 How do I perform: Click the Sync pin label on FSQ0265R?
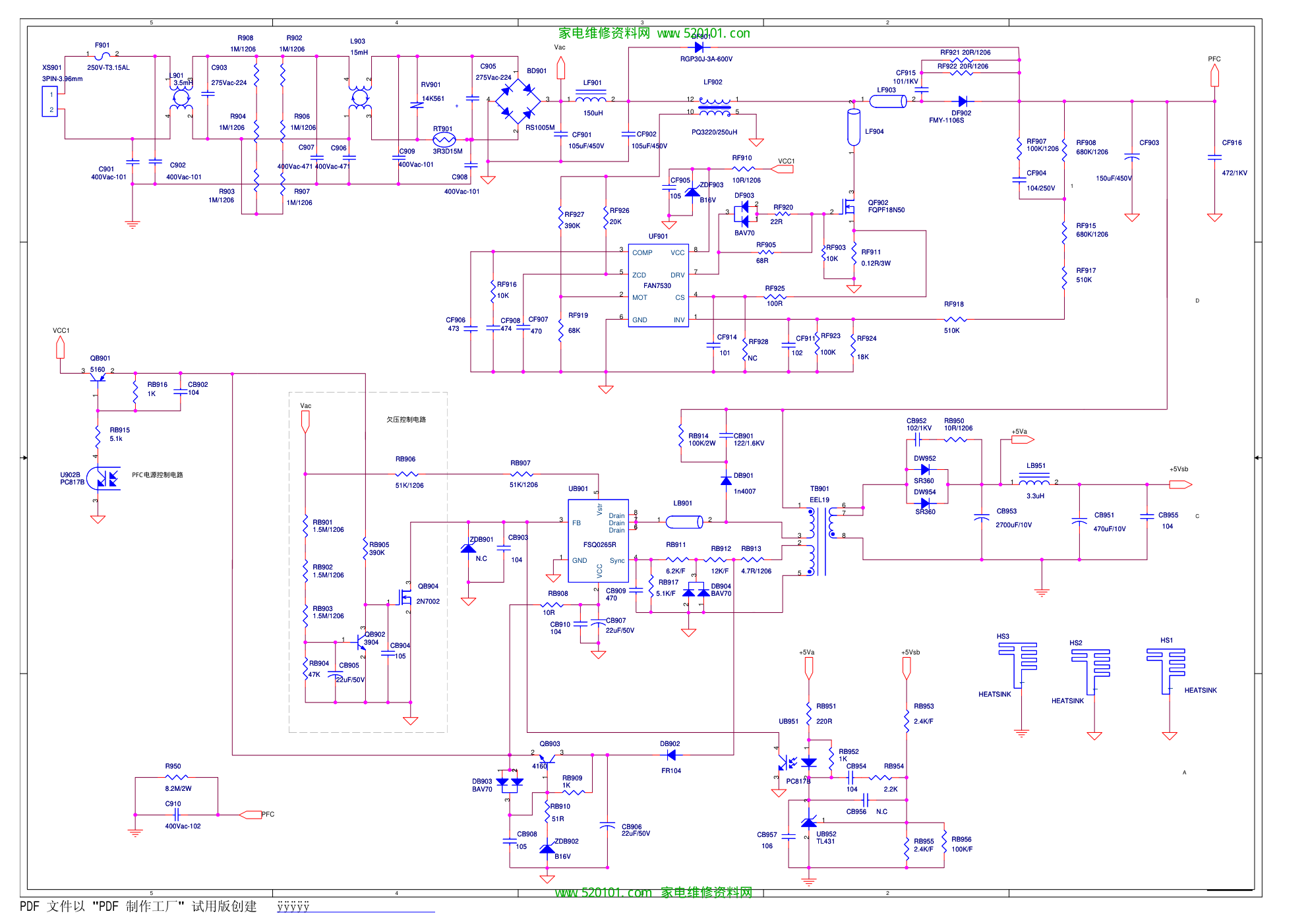tap(617, 561)
